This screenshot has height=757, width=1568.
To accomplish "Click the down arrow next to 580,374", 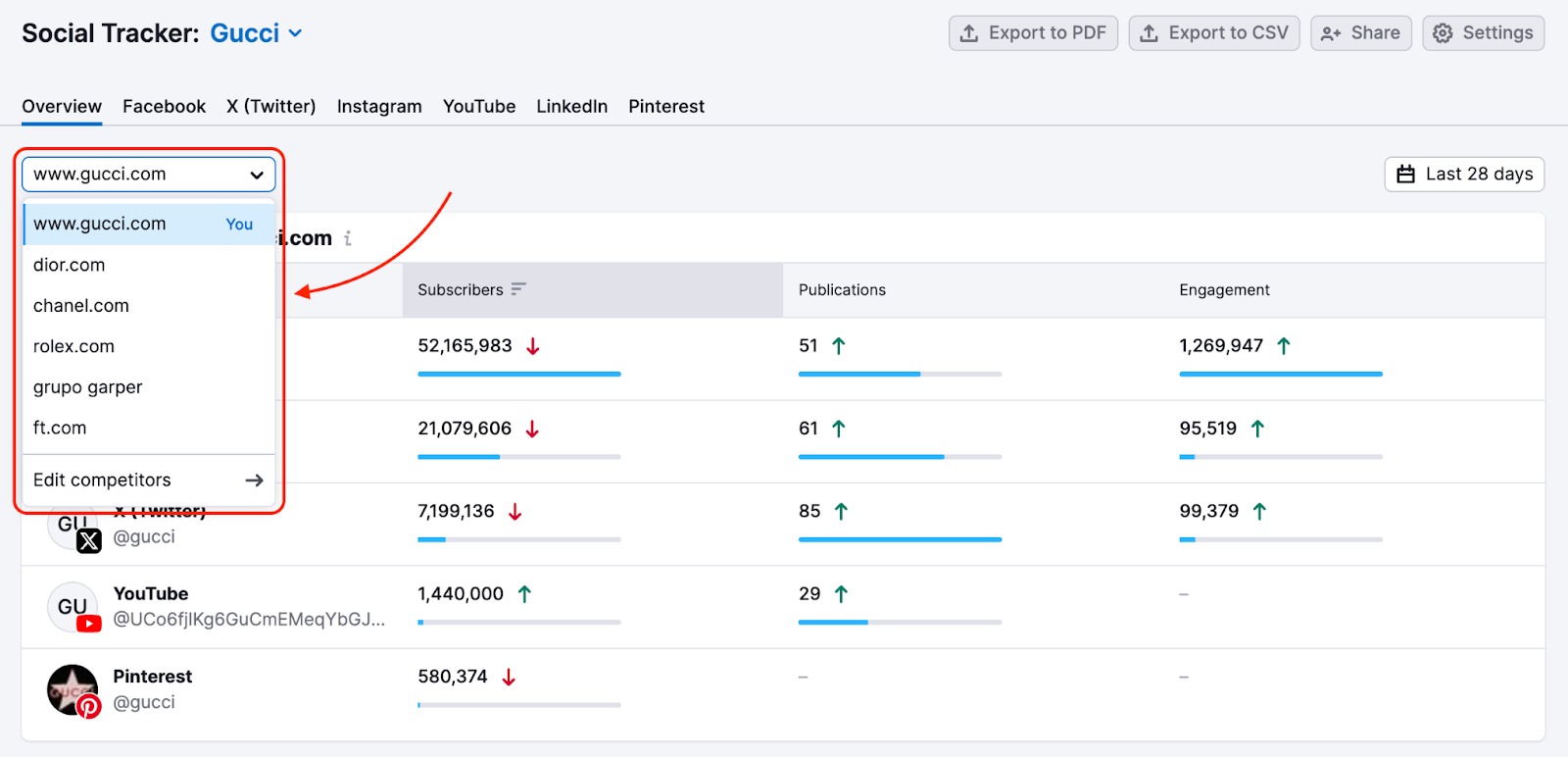I will pyautogui.click(x=509, y=677).
